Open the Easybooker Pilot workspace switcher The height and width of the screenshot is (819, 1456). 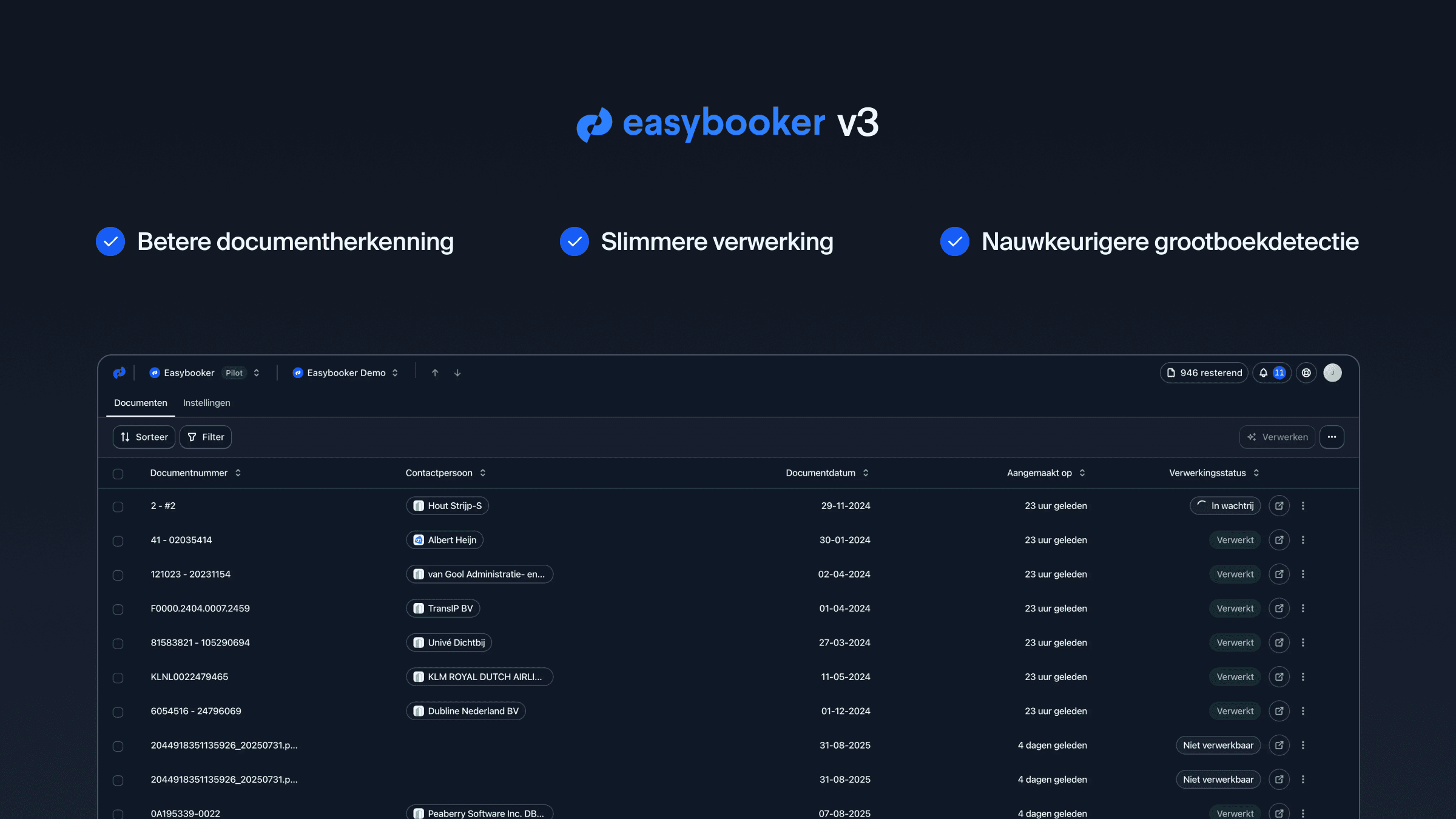click(205, 372)
